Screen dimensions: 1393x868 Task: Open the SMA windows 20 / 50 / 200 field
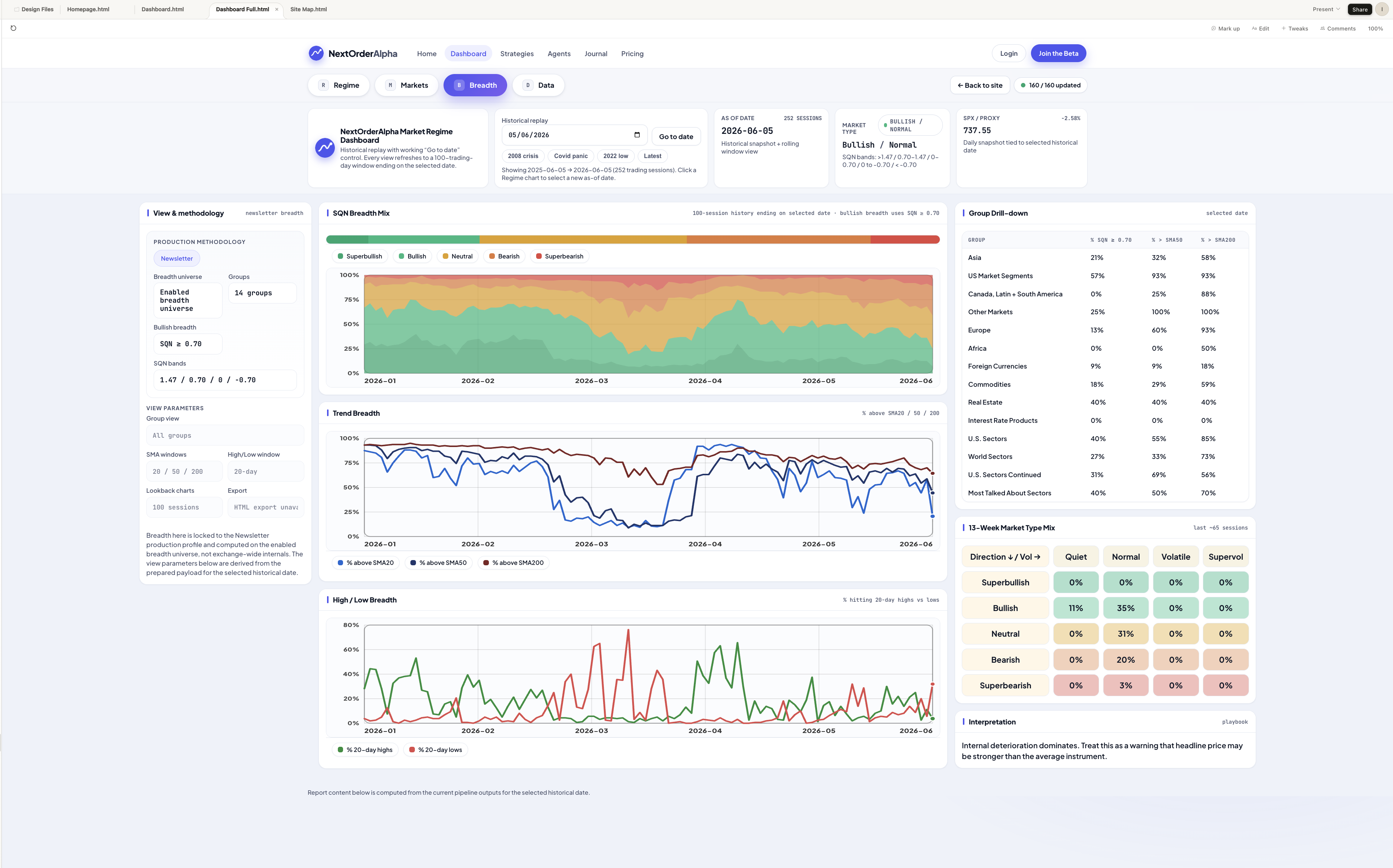[x=184, y=471]
